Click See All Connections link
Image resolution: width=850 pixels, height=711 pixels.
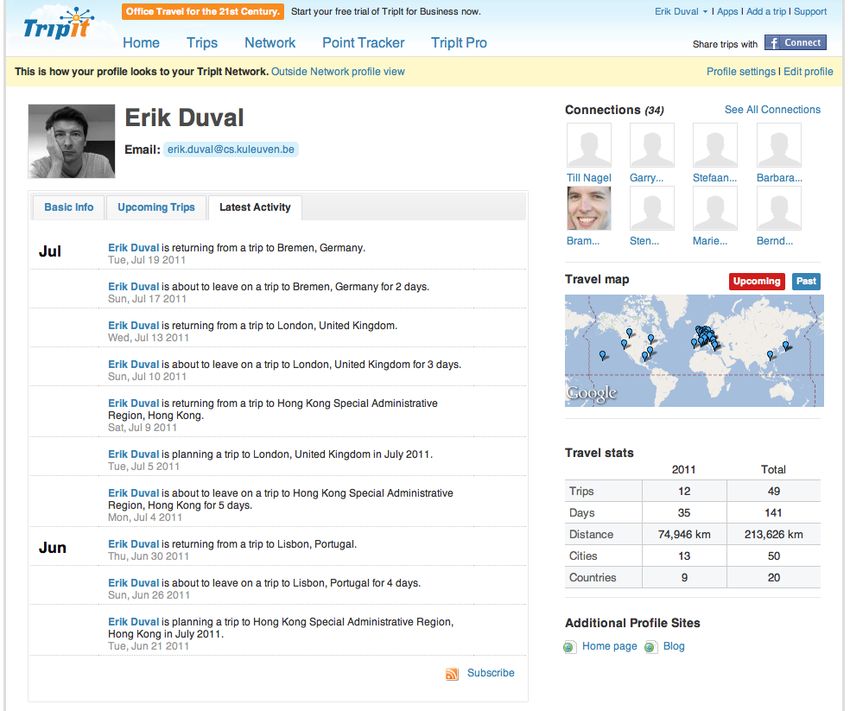point(772,109)
